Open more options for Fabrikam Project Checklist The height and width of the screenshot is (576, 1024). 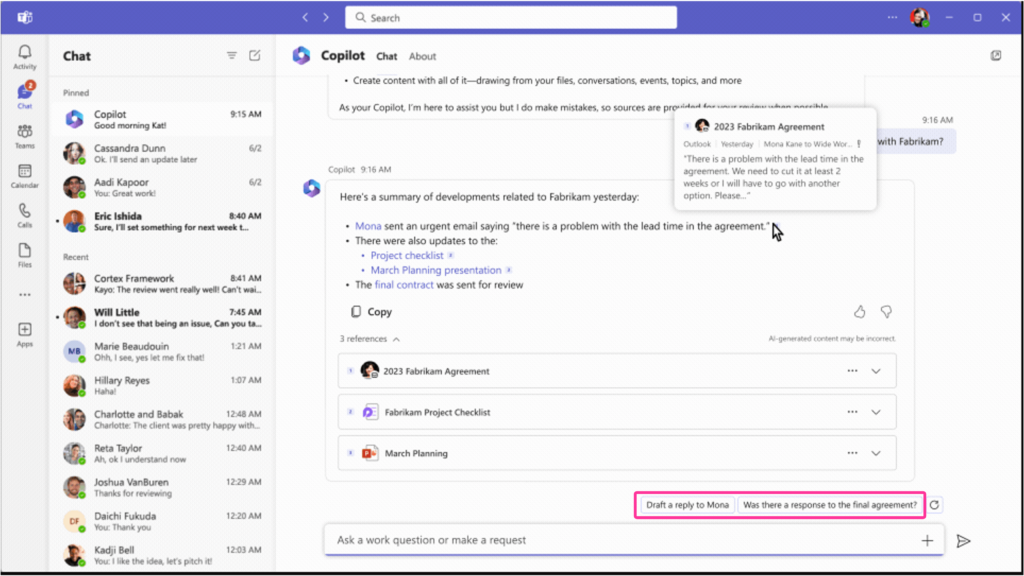pos(851,411)
